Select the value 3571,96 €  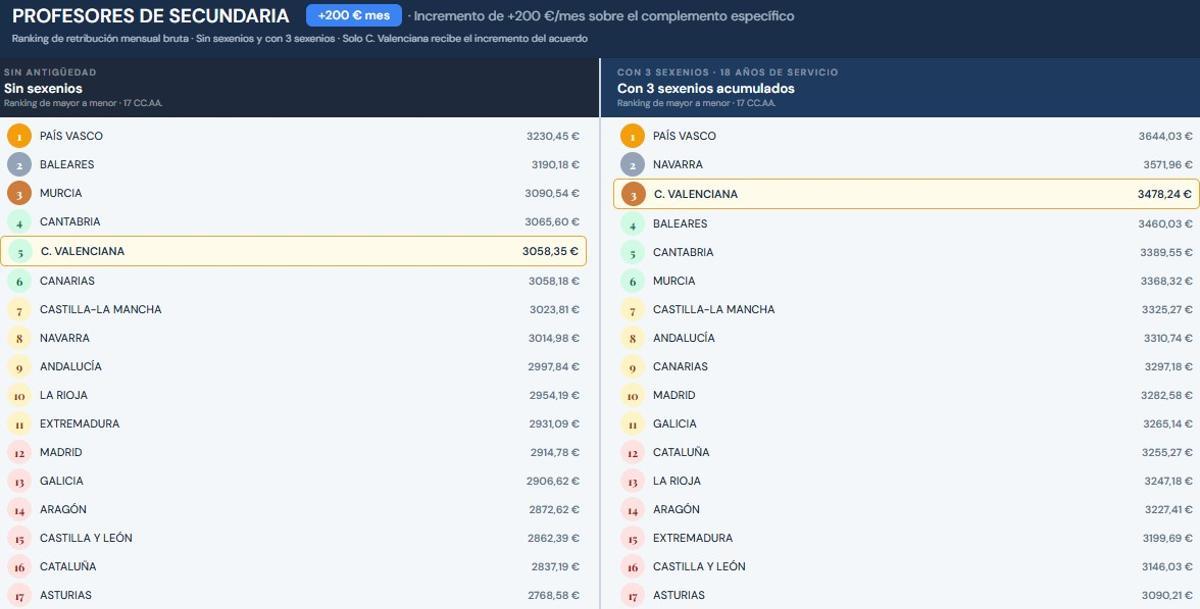pyautogui.click(x=1167, y=165)
